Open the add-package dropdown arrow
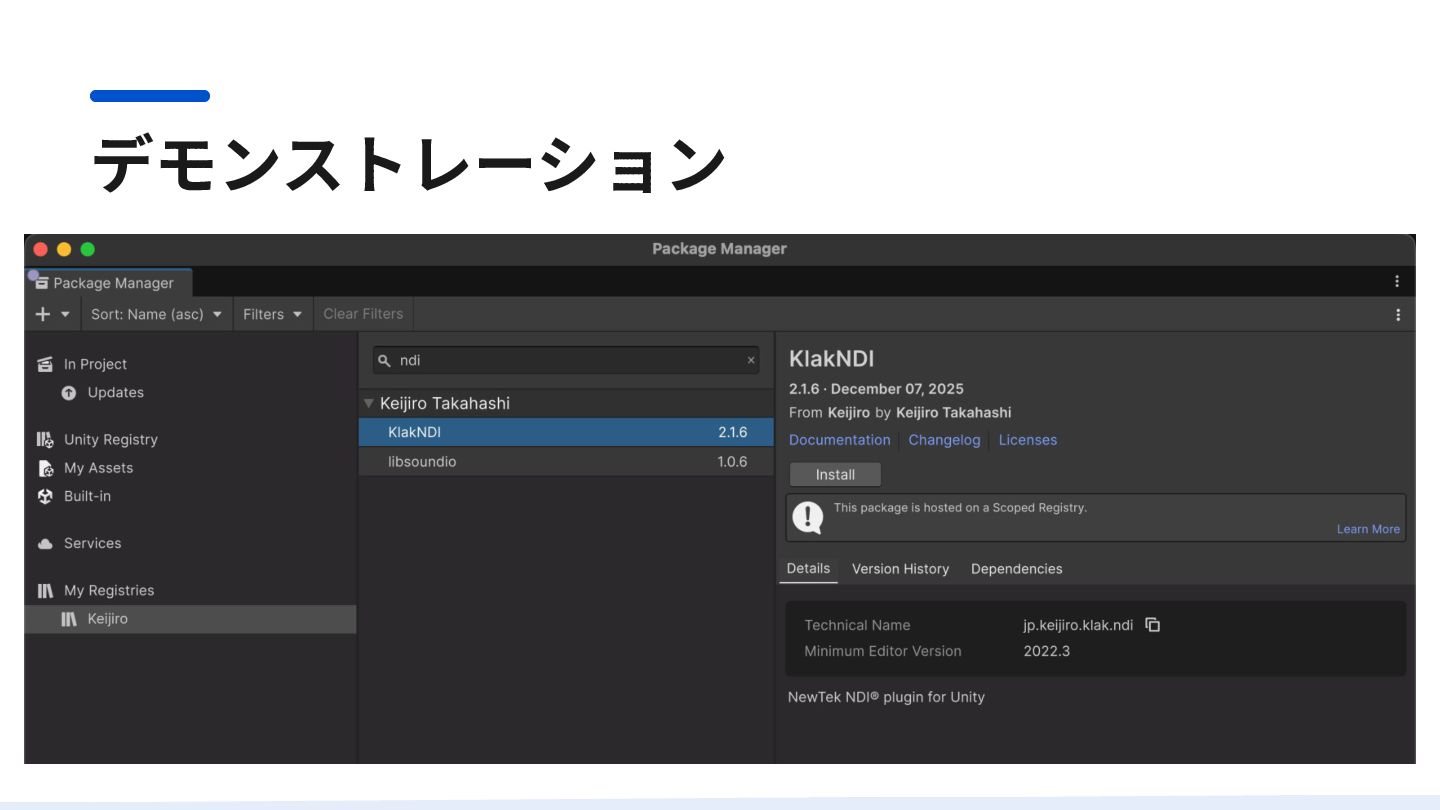The height and width of the screenshot is (810, 1440). 65,314
